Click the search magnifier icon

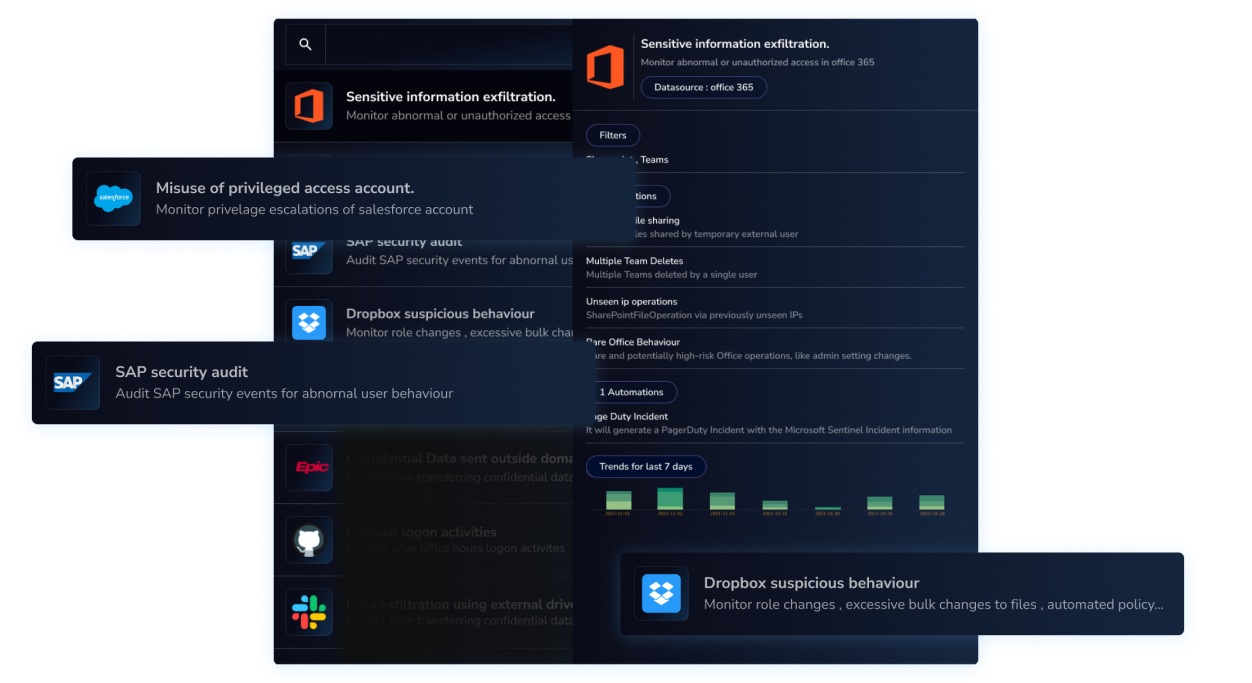(305, 45)
